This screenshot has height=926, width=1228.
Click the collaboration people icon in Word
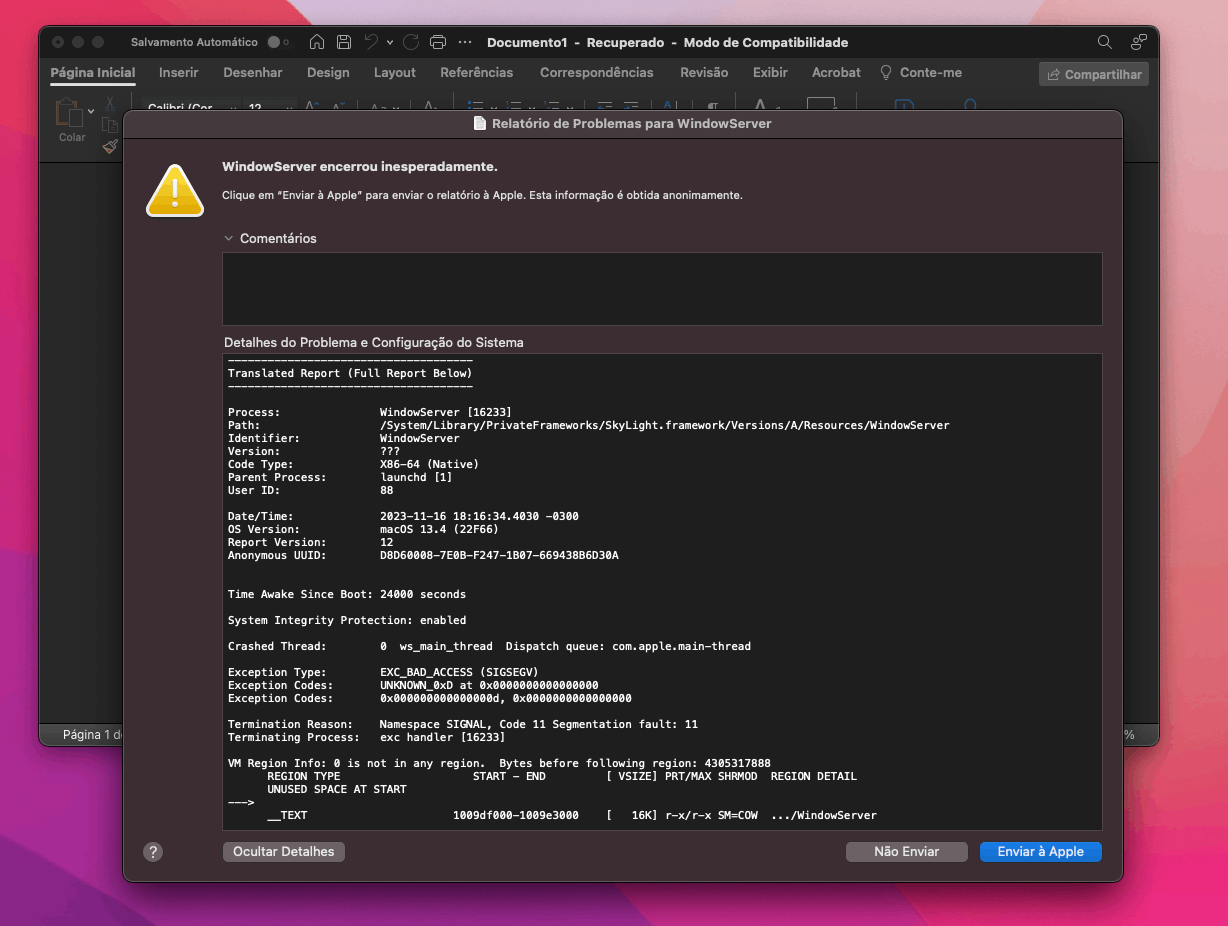(1139, 42)
